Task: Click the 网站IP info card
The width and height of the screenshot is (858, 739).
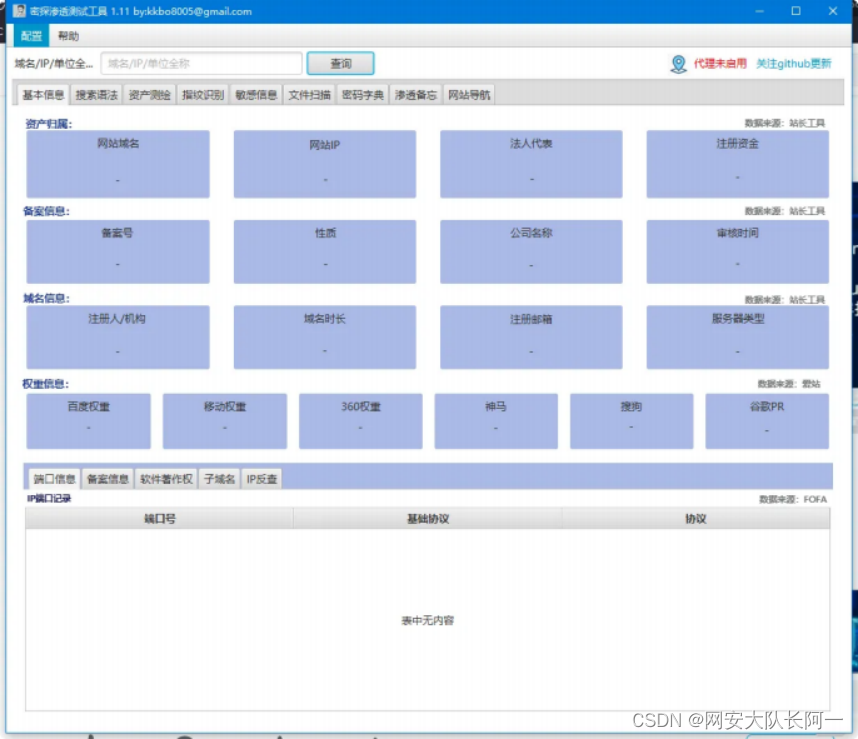Action: pyautogui.click(x=324, y=164)
